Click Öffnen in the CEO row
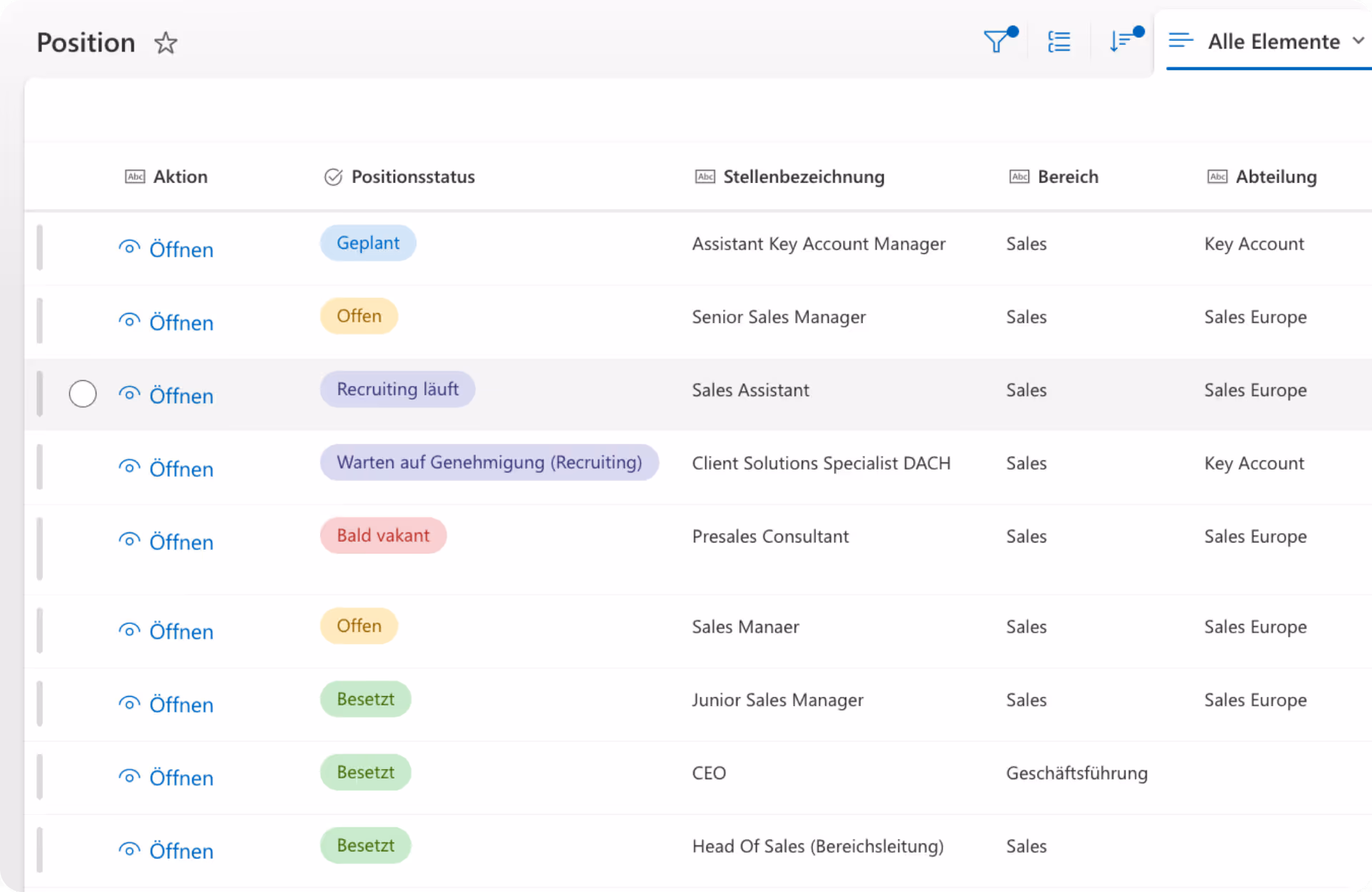Image resolution: width=1372 pixels, height=892 pixels. click(x=181, y=777)
